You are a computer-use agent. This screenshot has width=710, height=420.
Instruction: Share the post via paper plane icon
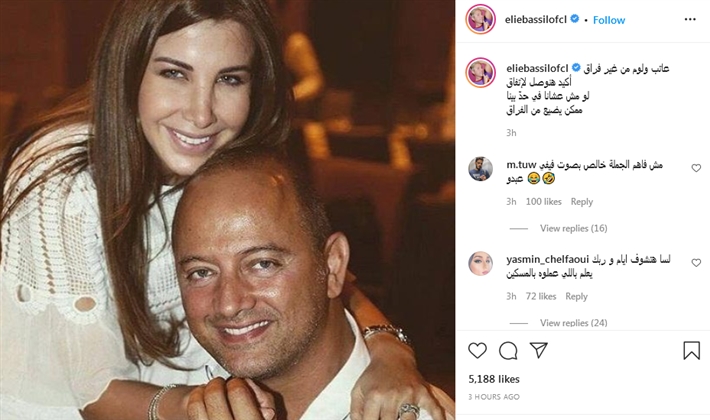539,350
